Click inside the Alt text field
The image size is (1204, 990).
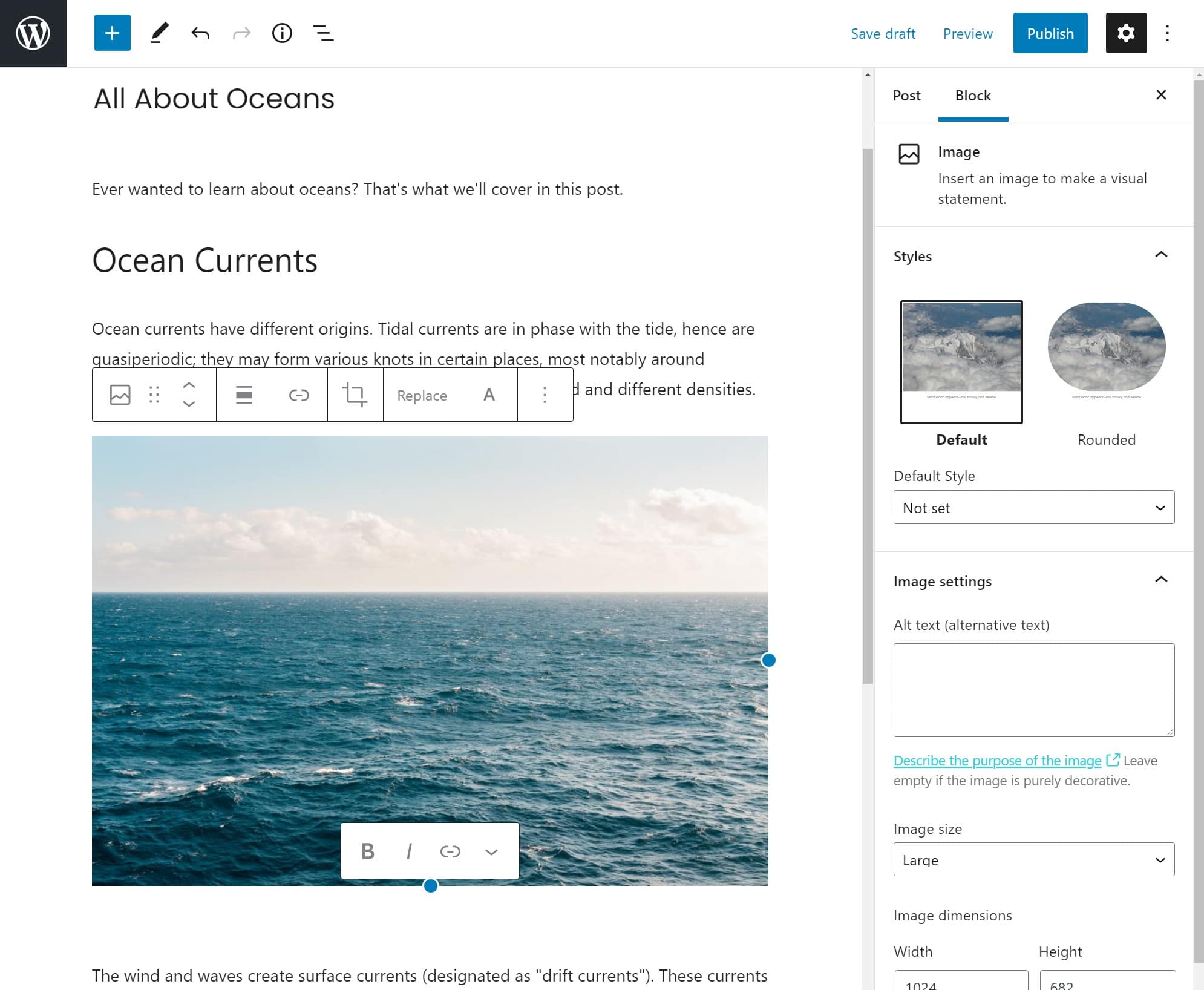pos(1033,690)
